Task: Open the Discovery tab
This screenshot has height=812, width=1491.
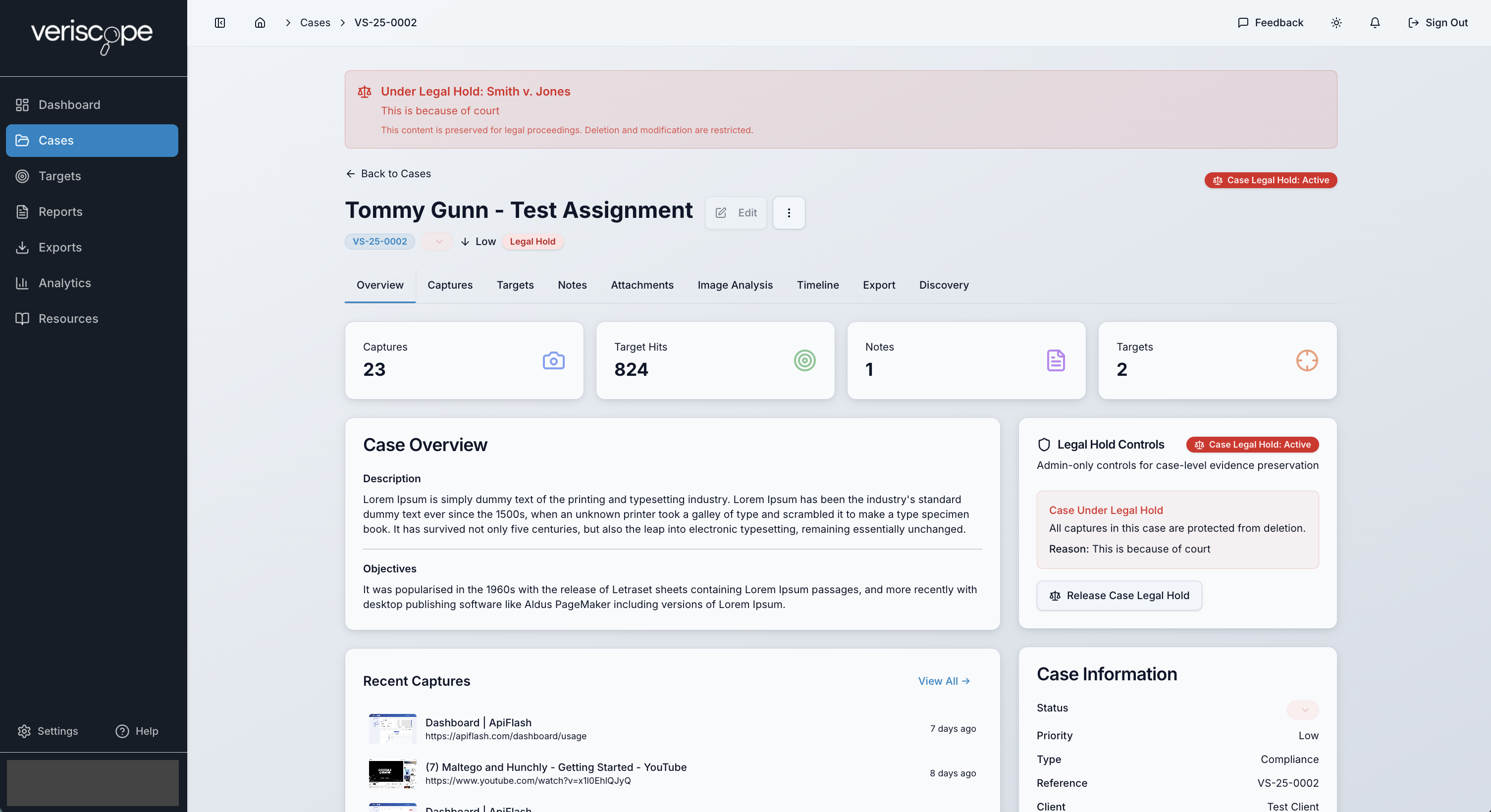Action: click(x=944, y=285)
